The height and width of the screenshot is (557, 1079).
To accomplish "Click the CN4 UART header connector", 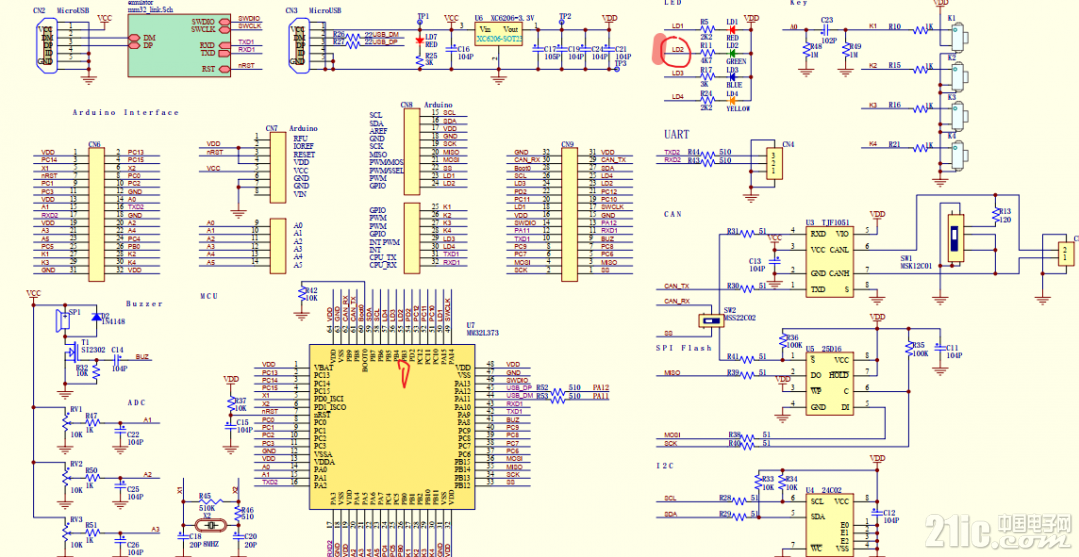I will tap(774, 165).
